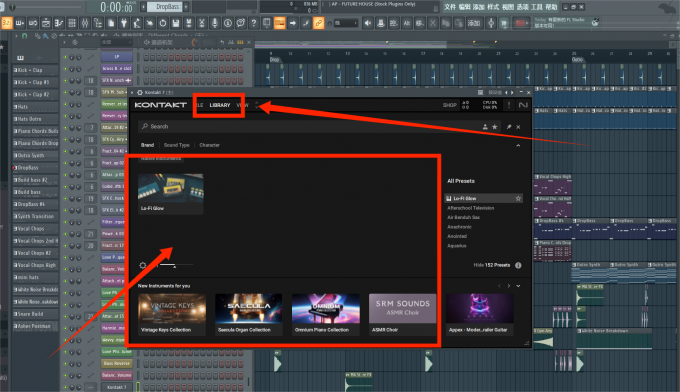
Task: Collapse the New Instruments for you section
Action: click(x=518, y=286)
